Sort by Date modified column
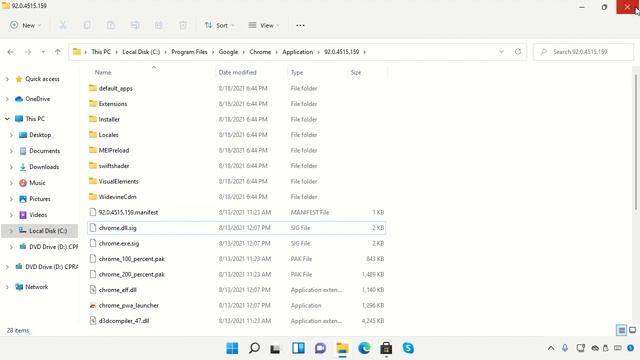This screenshot has width=640, height=360. pyautogui.click(x=238, y=72)
